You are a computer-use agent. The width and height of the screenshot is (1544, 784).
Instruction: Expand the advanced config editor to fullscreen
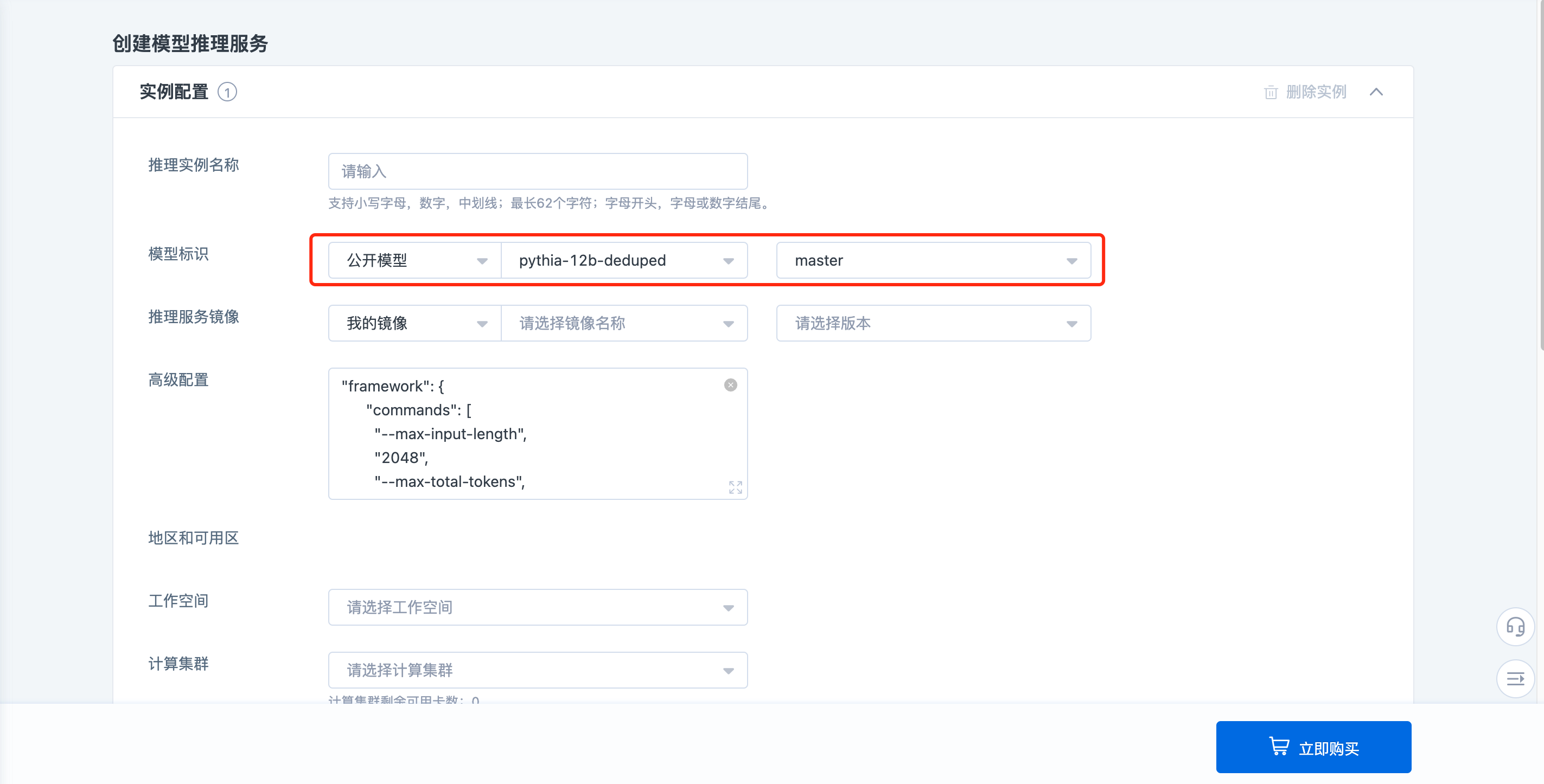(736, 487)
